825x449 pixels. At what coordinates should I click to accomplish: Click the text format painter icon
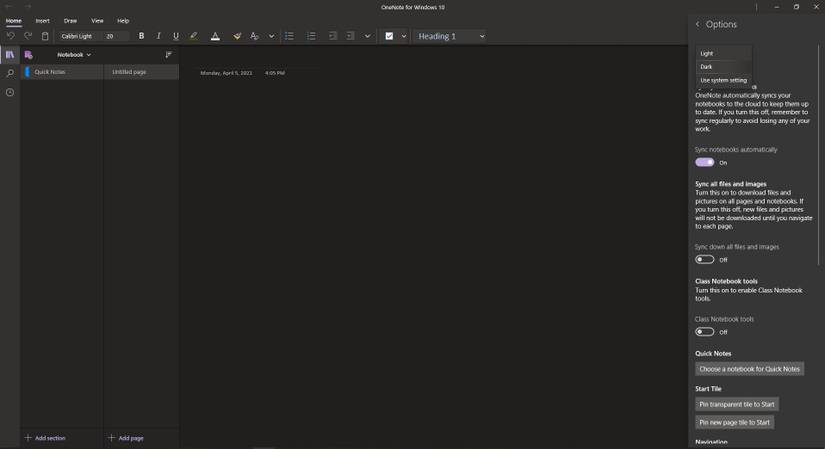[x=254, y=36]
